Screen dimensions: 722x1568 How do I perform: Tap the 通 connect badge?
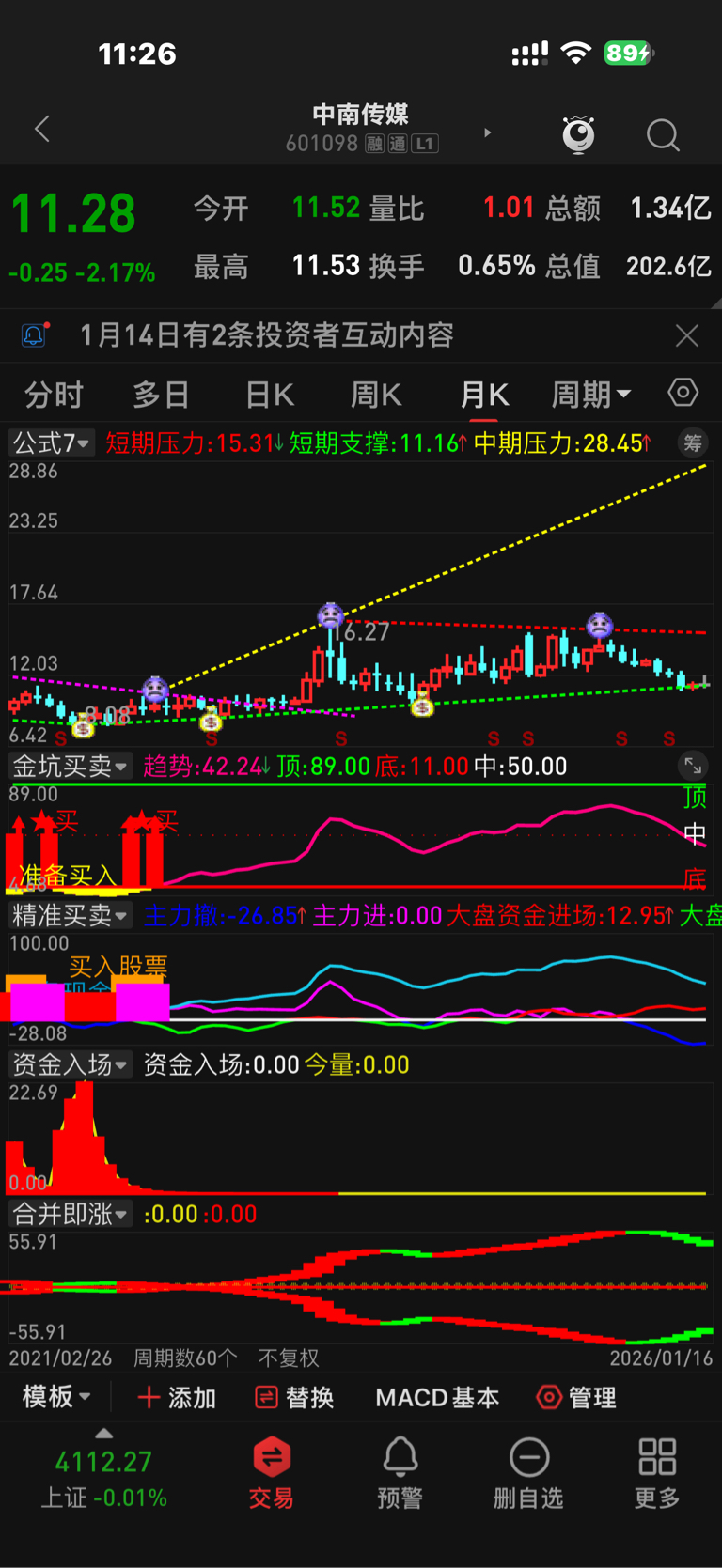(398, 144)
